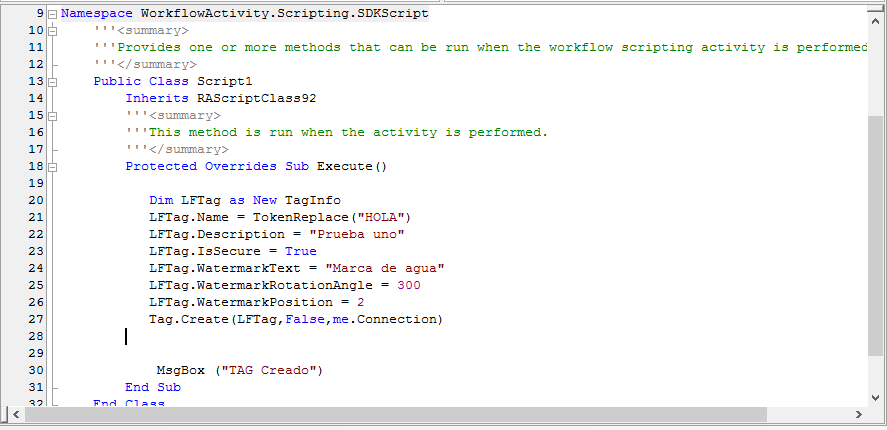Click the horizontal scrollbar right arrow
This screenshot has width=887, height=430.
[859, 415]
